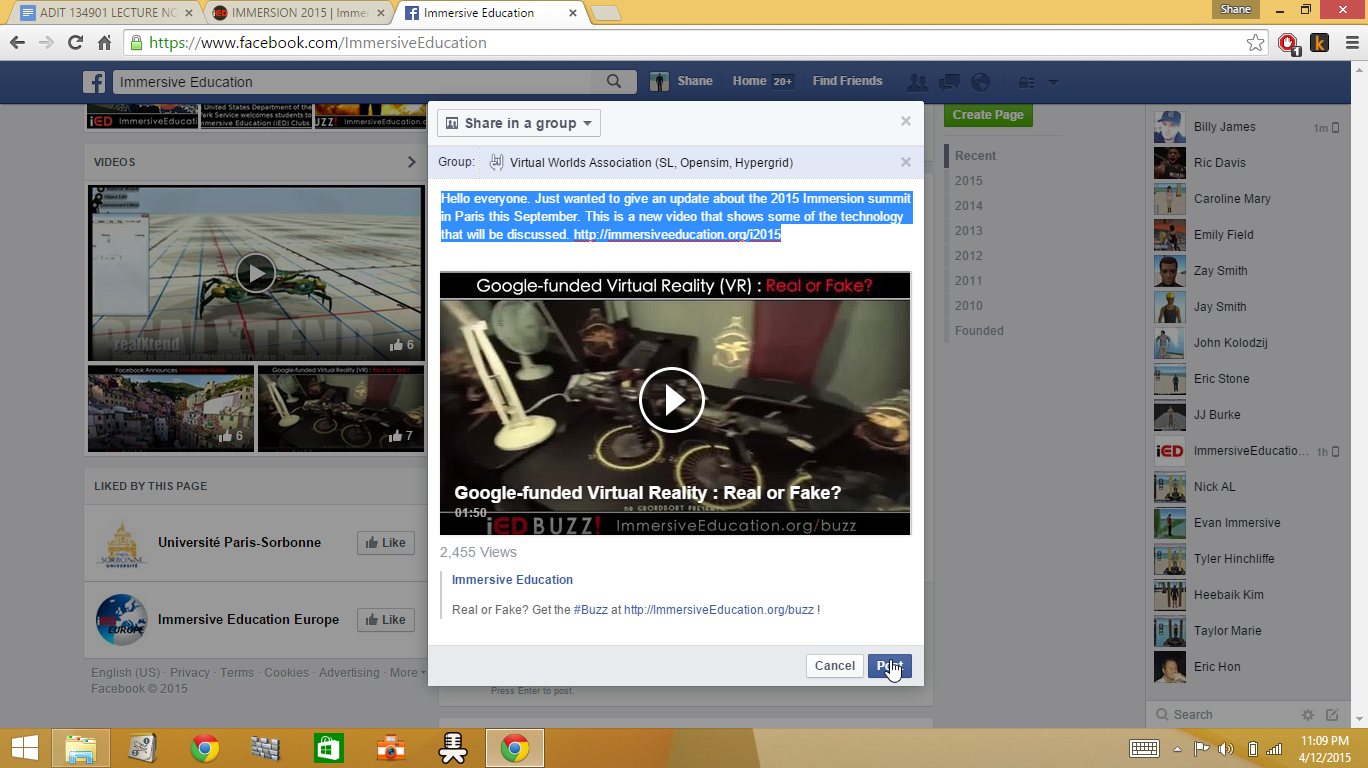This screenshot has height=768, width=1368.
Task: Click Find Friends in top bar
Action: click(847, 81)
